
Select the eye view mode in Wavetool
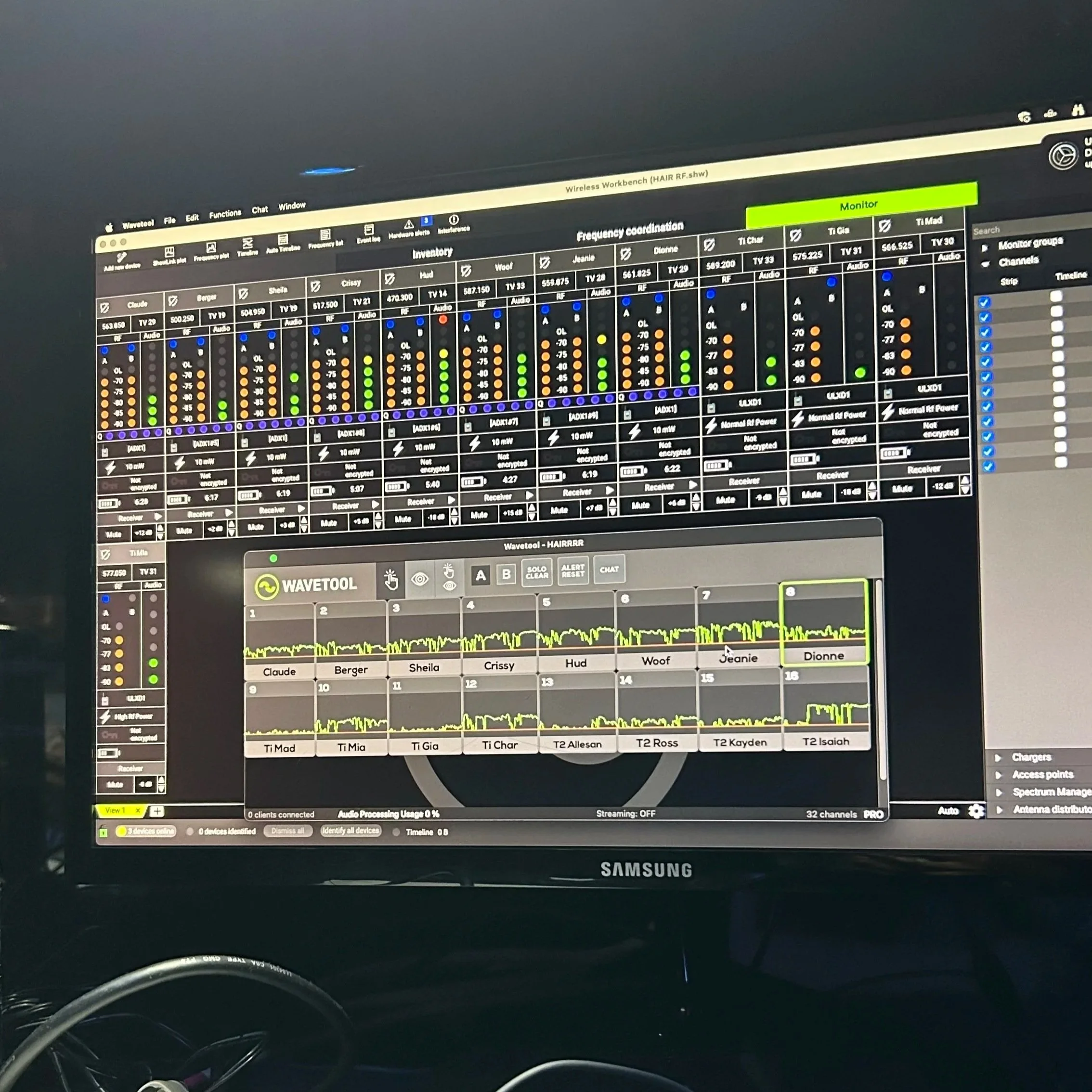pyautogui.click(x=420, y=579)
